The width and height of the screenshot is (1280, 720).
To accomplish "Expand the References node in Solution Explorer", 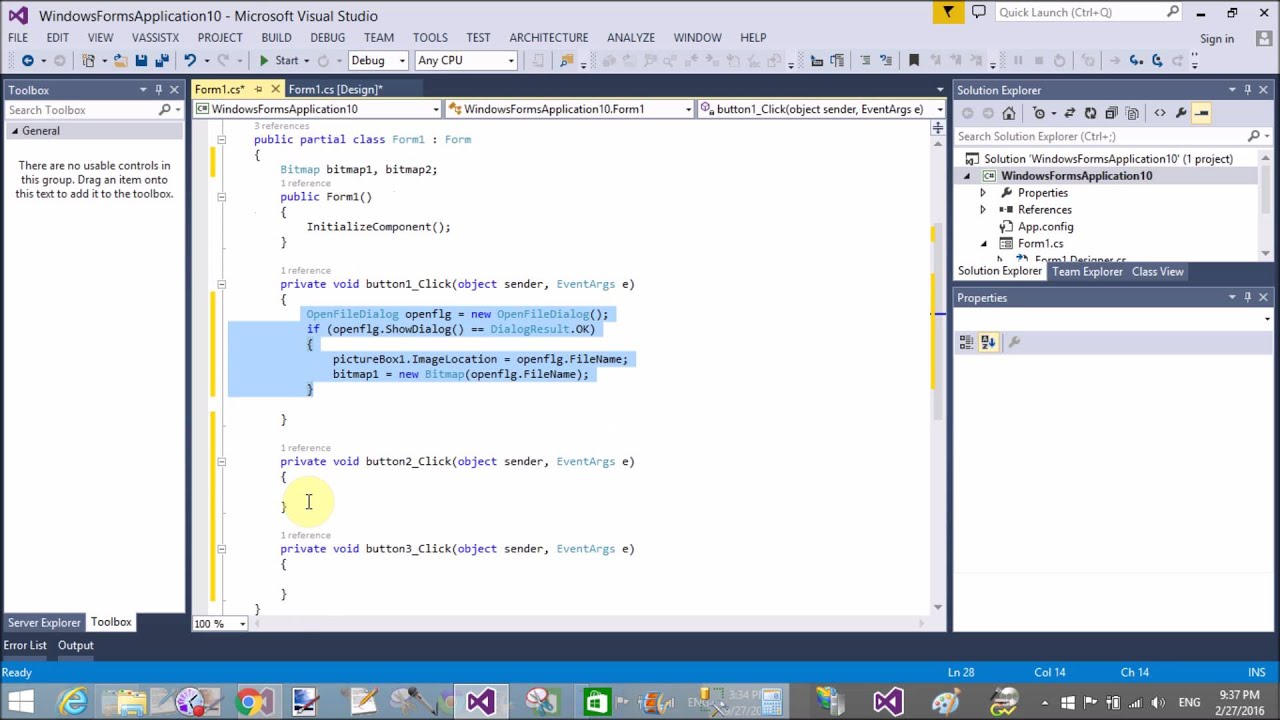I will [x=982, y=210].
